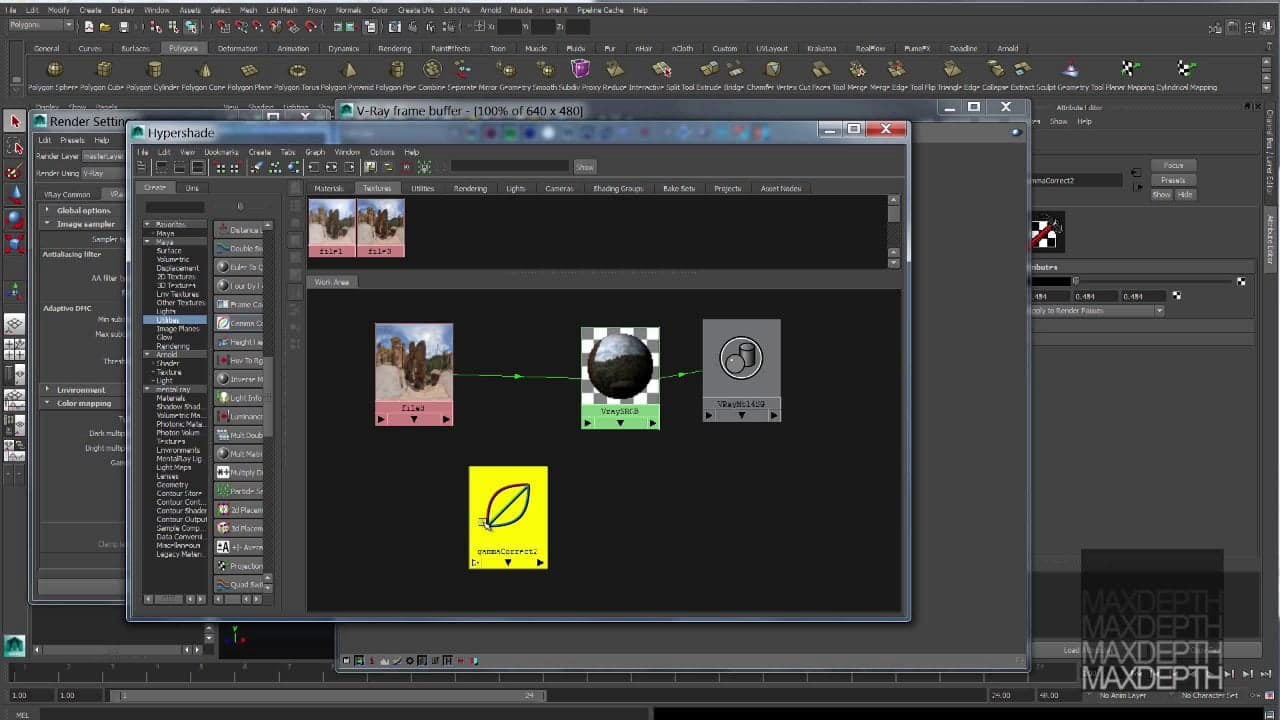Click the Save Scene disk icon
The width and height of the screenshot is (1280, 720).
(122, 26)
